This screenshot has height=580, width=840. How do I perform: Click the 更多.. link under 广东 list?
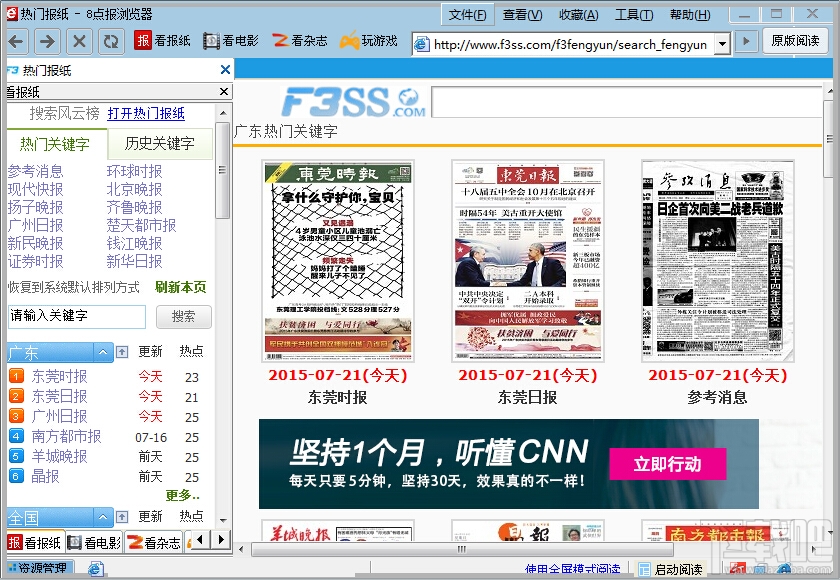point(182,495)
